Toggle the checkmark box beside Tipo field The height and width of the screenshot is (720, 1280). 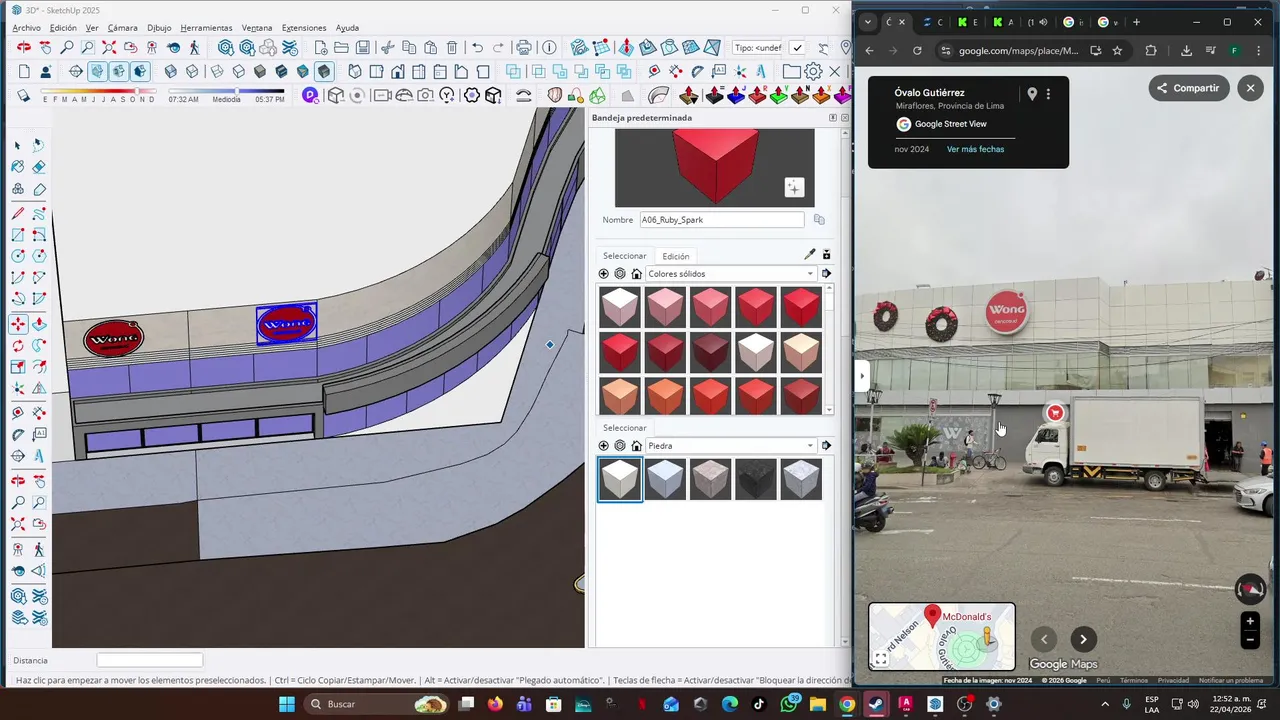(x=797, y=48)
